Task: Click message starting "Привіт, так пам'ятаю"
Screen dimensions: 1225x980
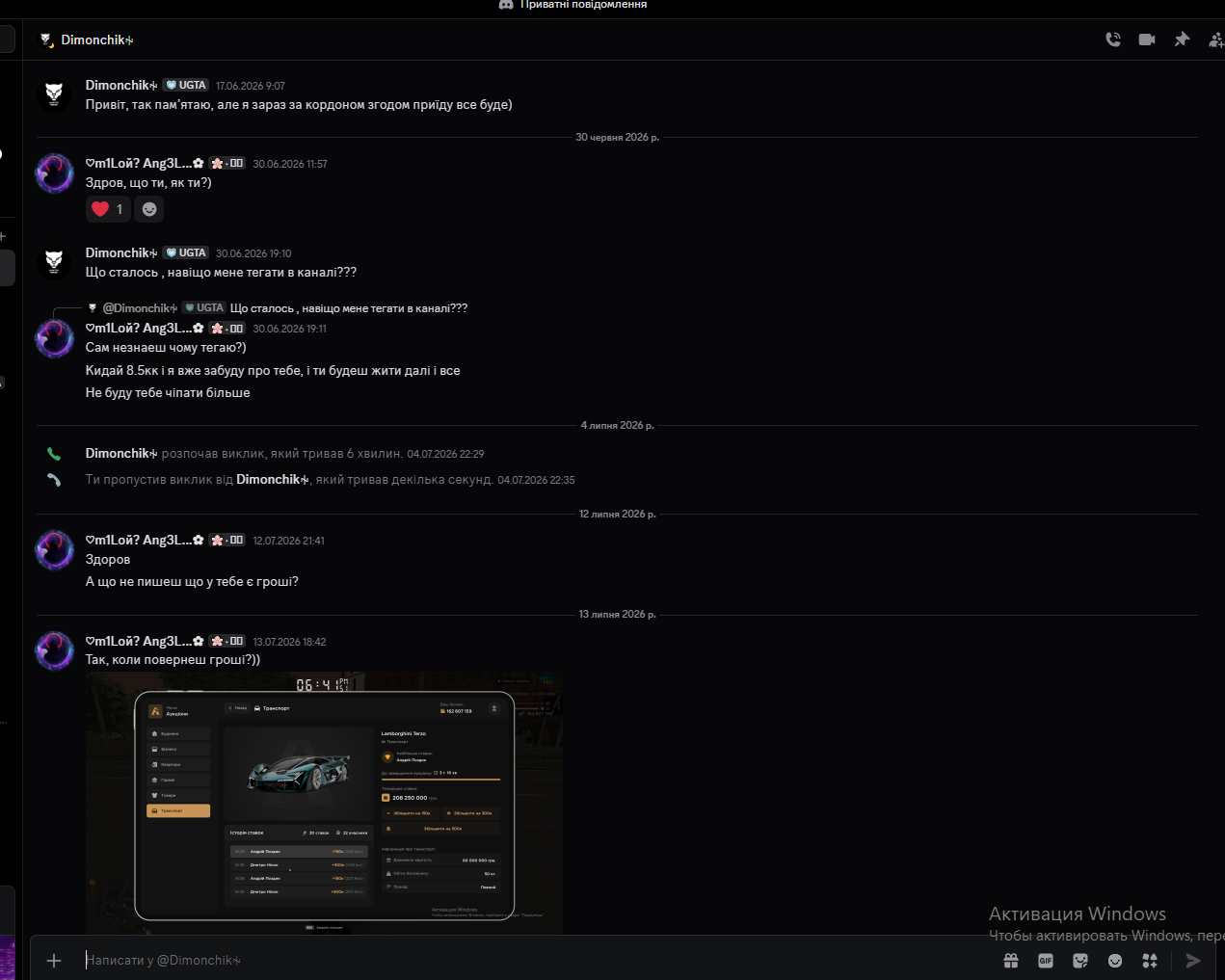Action: (299, 105)
